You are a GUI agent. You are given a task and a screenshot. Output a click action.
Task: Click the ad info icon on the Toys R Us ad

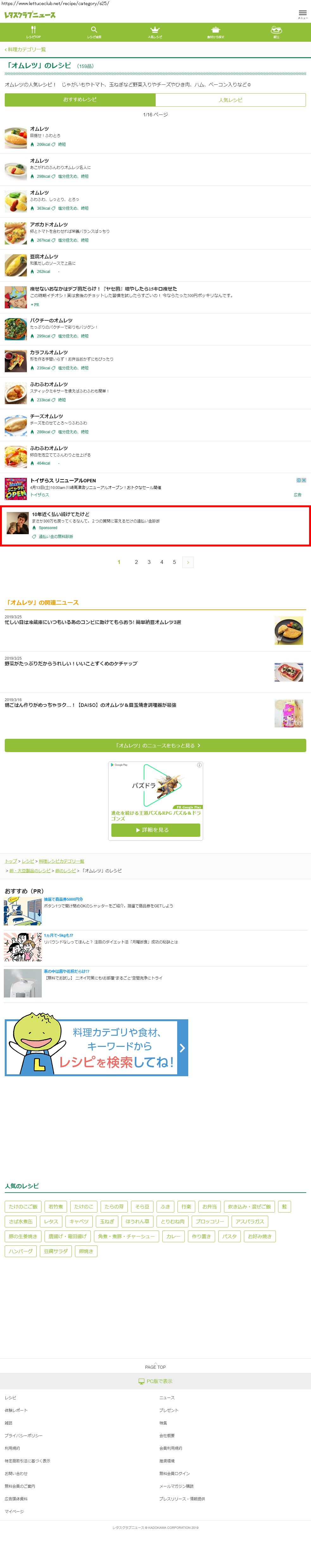(299, 480)
